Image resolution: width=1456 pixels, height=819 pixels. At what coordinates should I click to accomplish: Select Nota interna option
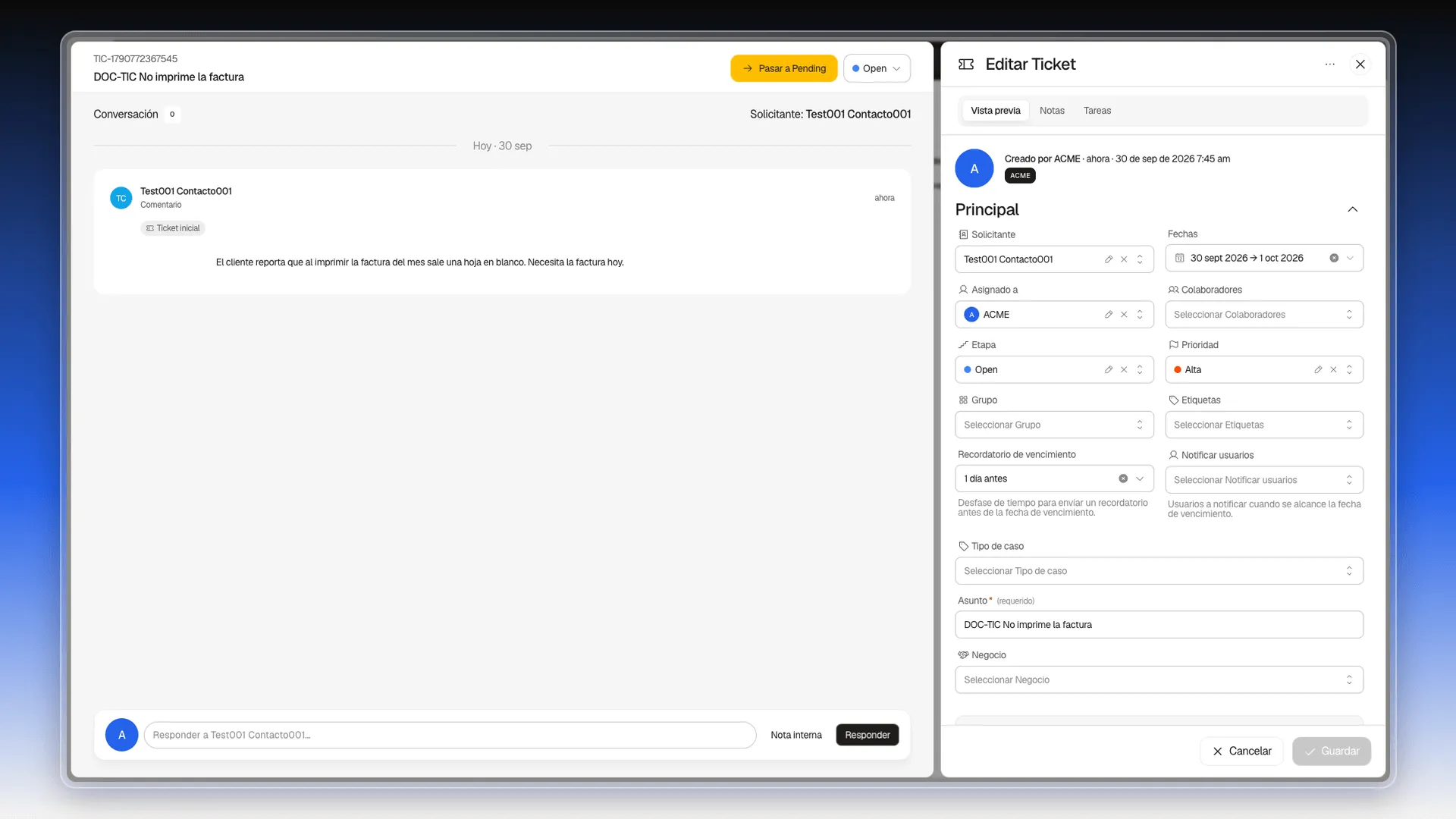[795, 735]
